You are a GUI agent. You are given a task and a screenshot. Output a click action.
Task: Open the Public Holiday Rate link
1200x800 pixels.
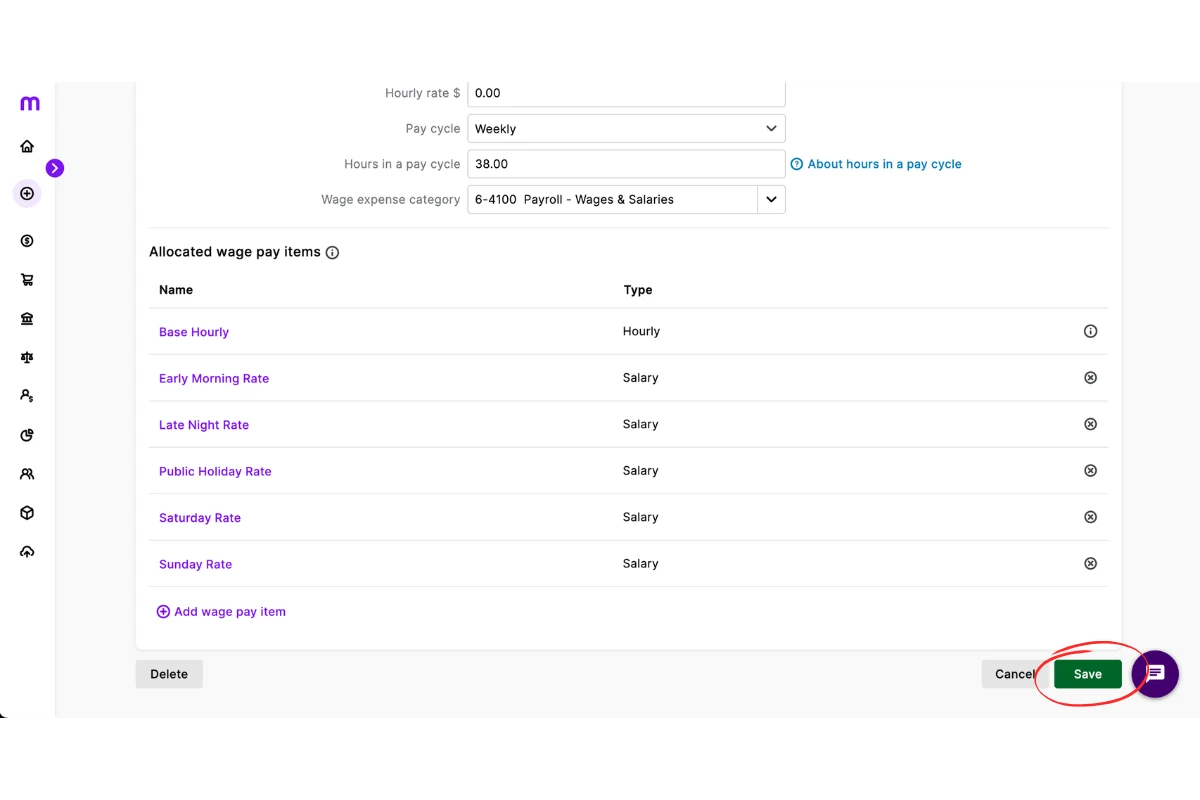pos(215,471)
